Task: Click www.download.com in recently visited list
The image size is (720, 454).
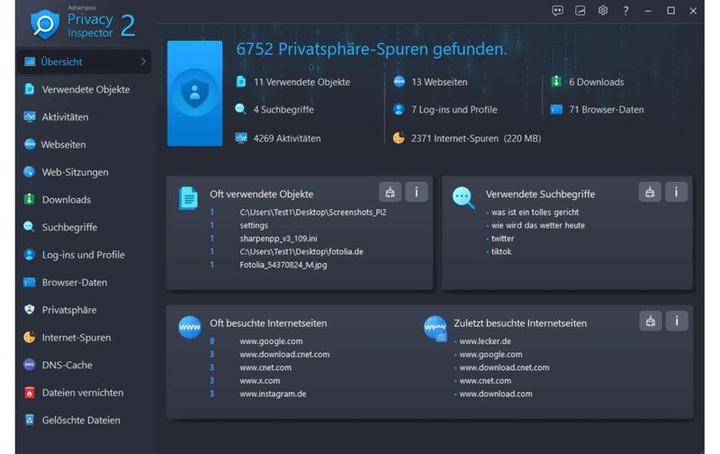Action: click(496, 394)
